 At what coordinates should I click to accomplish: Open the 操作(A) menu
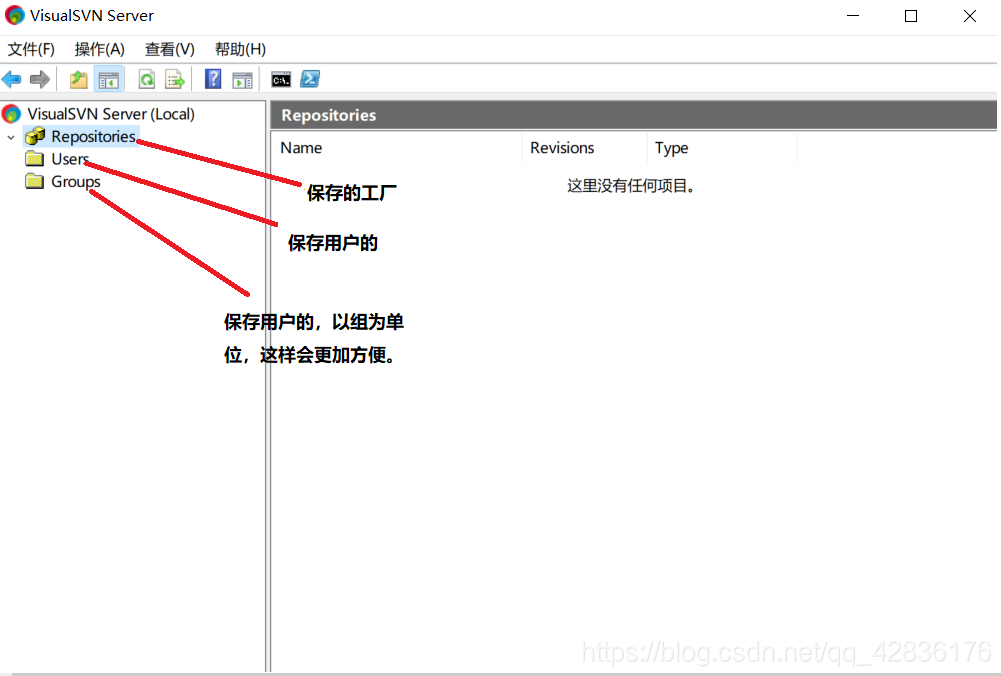tap(100, 49)
